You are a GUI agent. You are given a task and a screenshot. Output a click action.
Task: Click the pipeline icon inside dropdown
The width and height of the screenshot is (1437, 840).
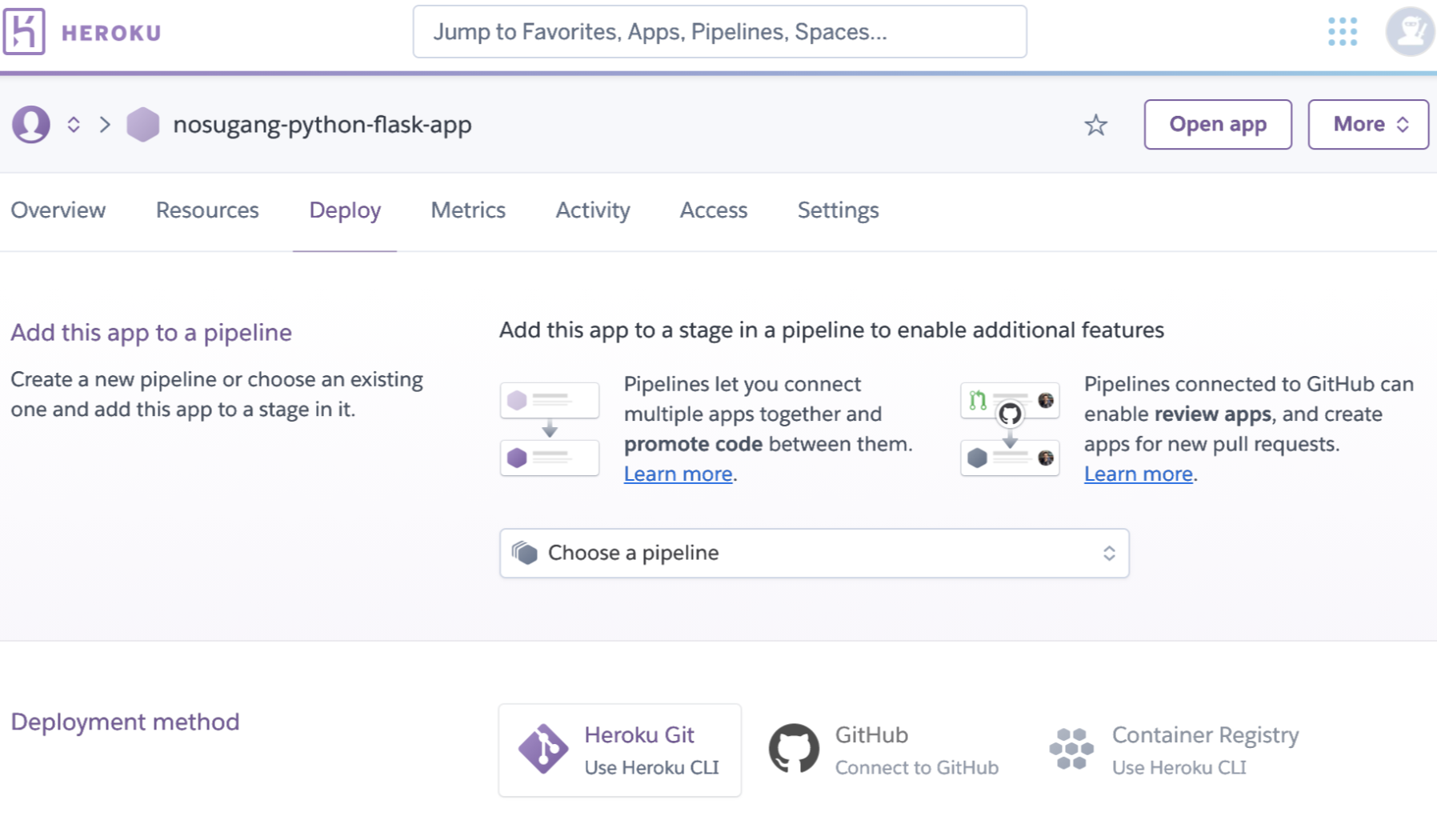(525, 553)
